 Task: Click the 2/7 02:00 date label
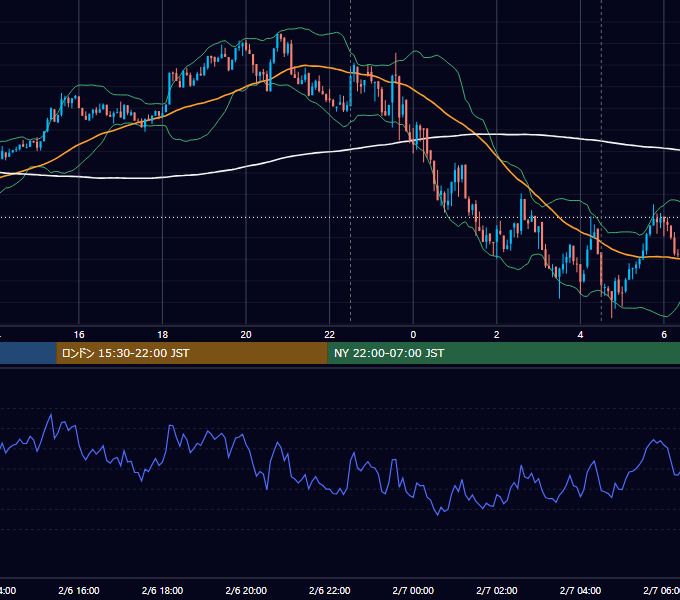click(497, 590)
